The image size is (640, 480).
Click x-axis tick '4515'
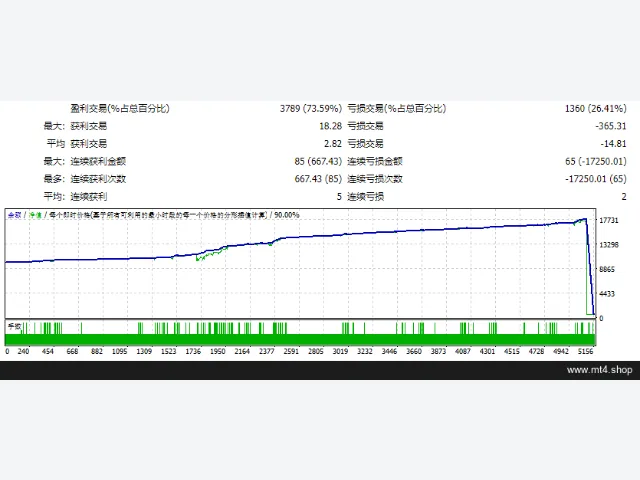pyautogui.click(x=511, y=351)
